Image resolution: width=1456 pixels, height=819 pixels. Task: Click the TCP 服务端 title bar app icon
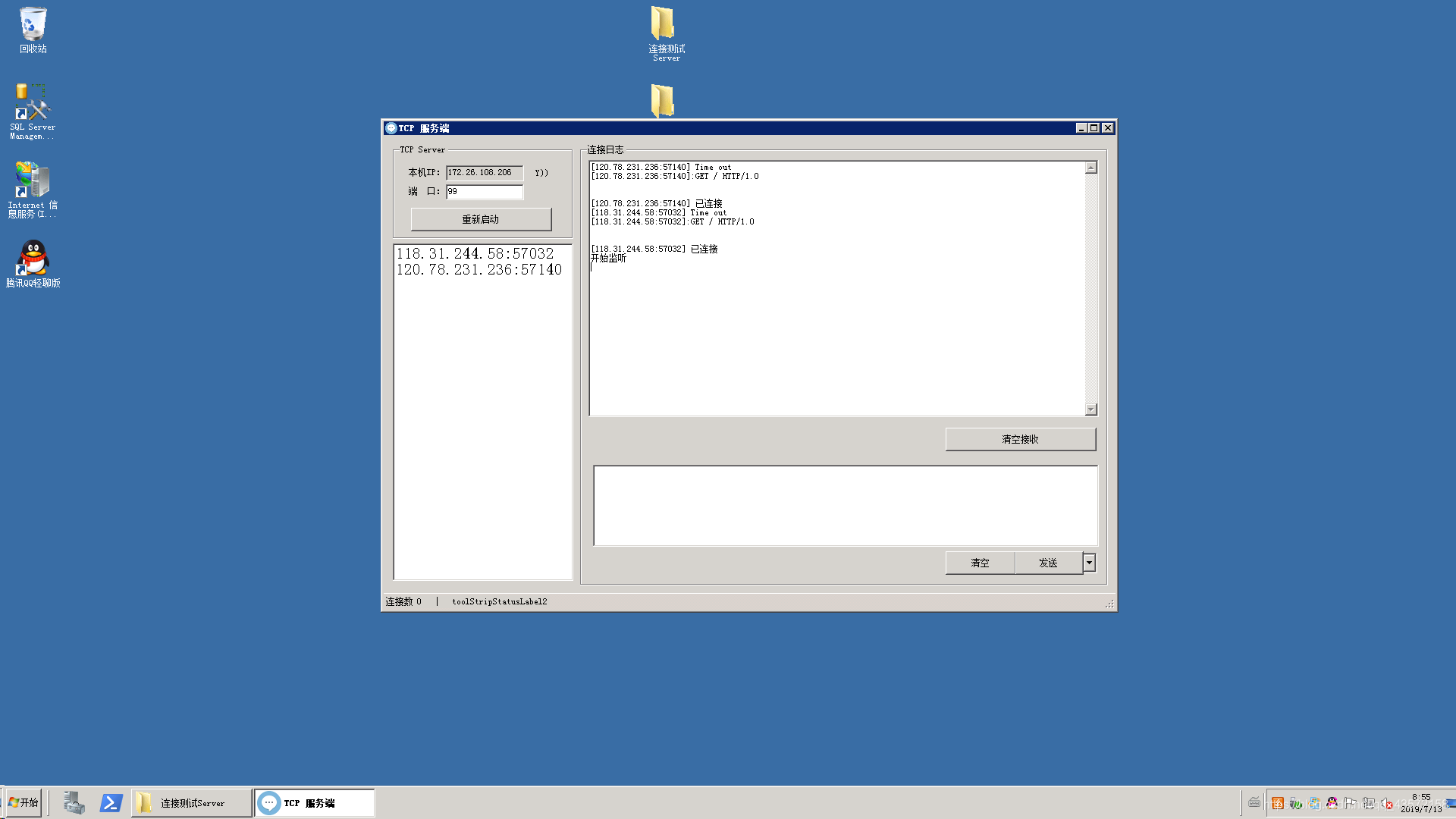tap(391, 128)
